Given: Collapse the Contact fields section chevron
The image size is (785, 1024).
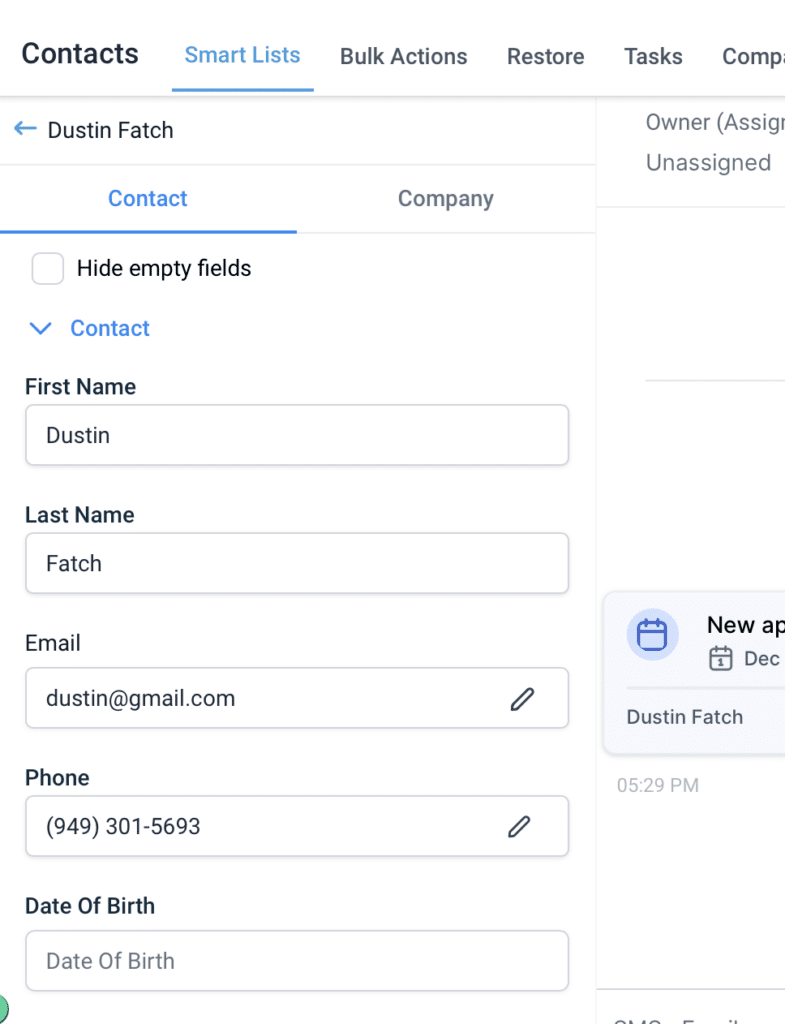Looking at the screenshot, I should (x=40, y=328).
